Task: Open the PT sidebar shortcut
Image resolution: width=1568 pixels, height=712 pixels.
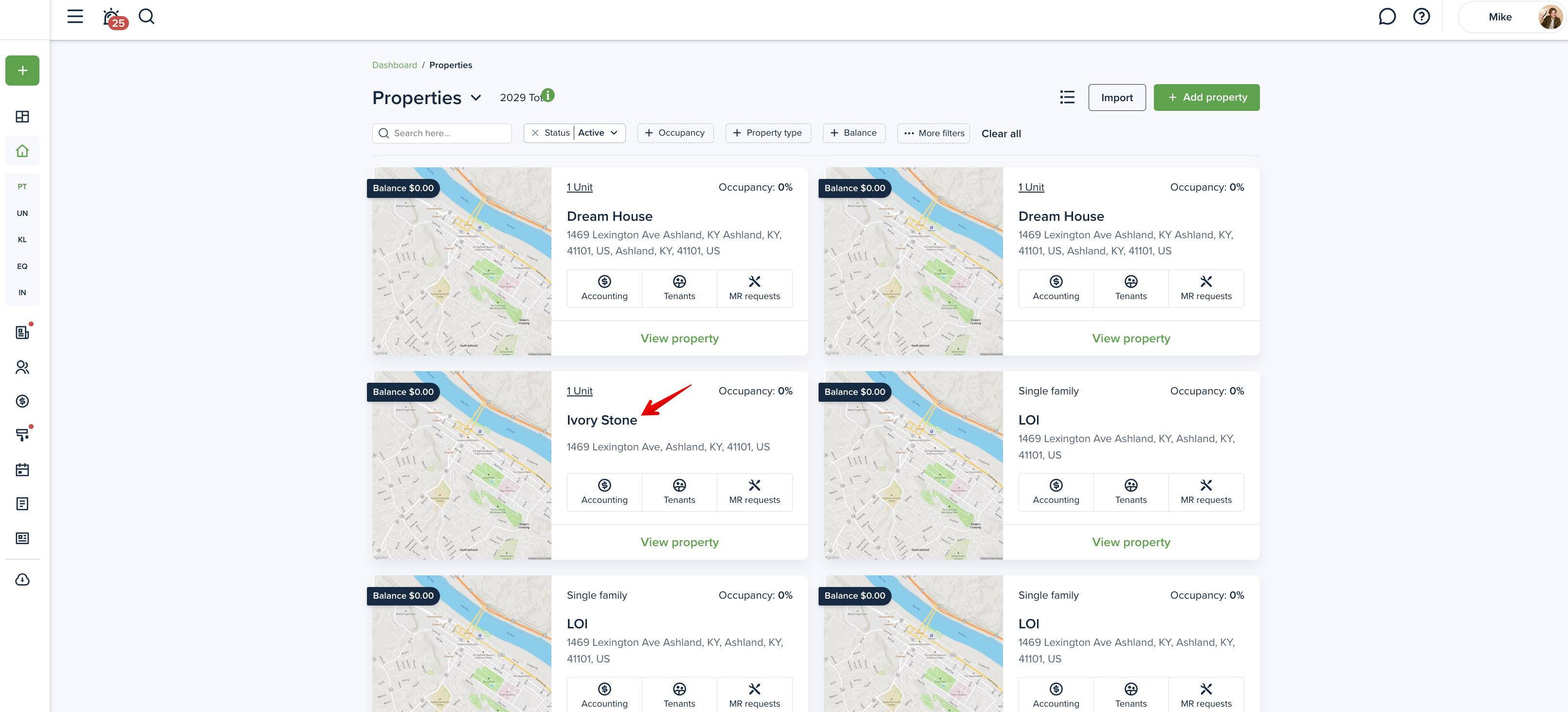Action: pyautogui.click(x=22, y=186)
